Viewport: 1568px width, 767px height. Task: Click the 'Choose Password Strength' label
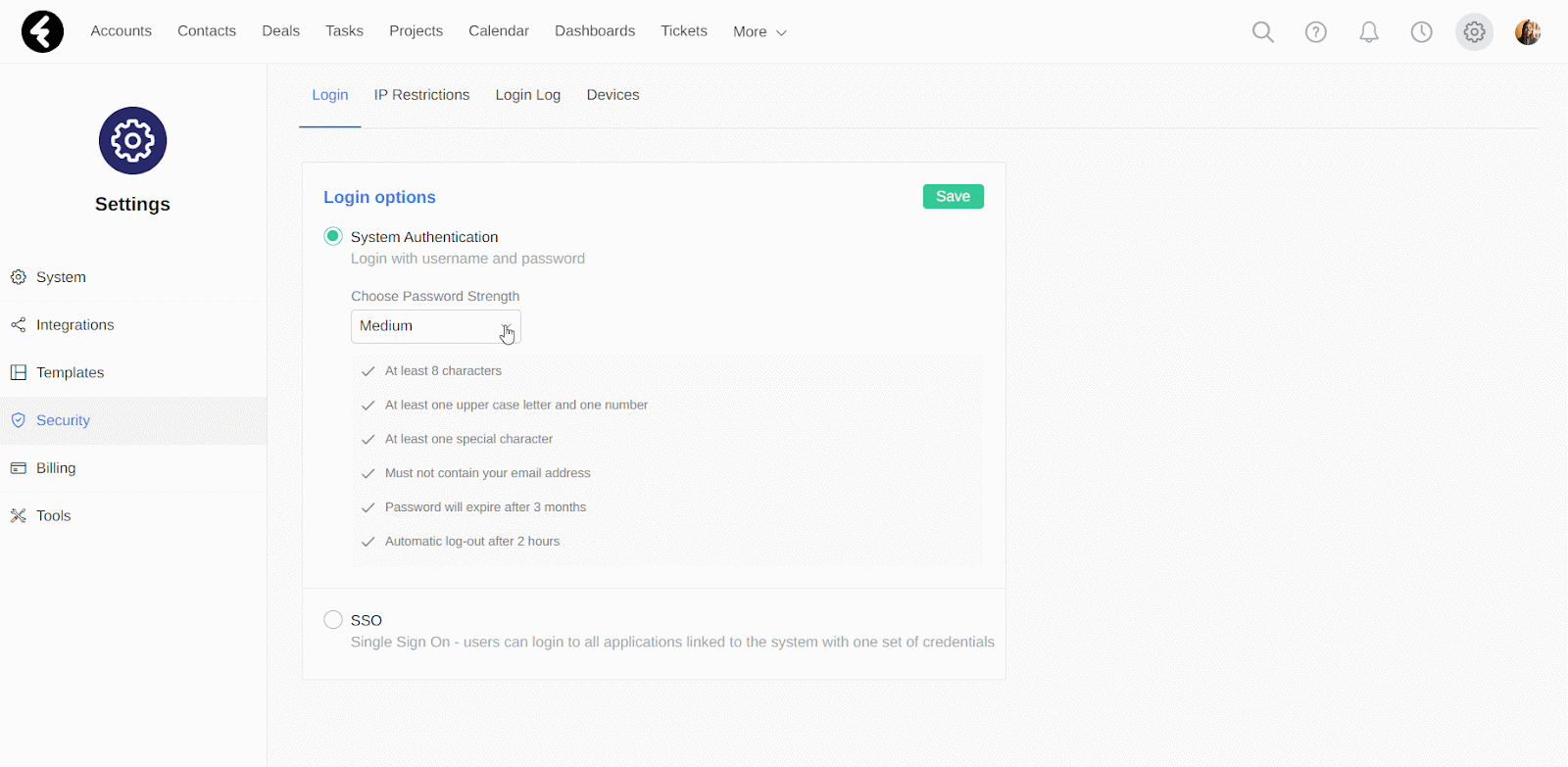pyautogui.click(x=435, y=296)
